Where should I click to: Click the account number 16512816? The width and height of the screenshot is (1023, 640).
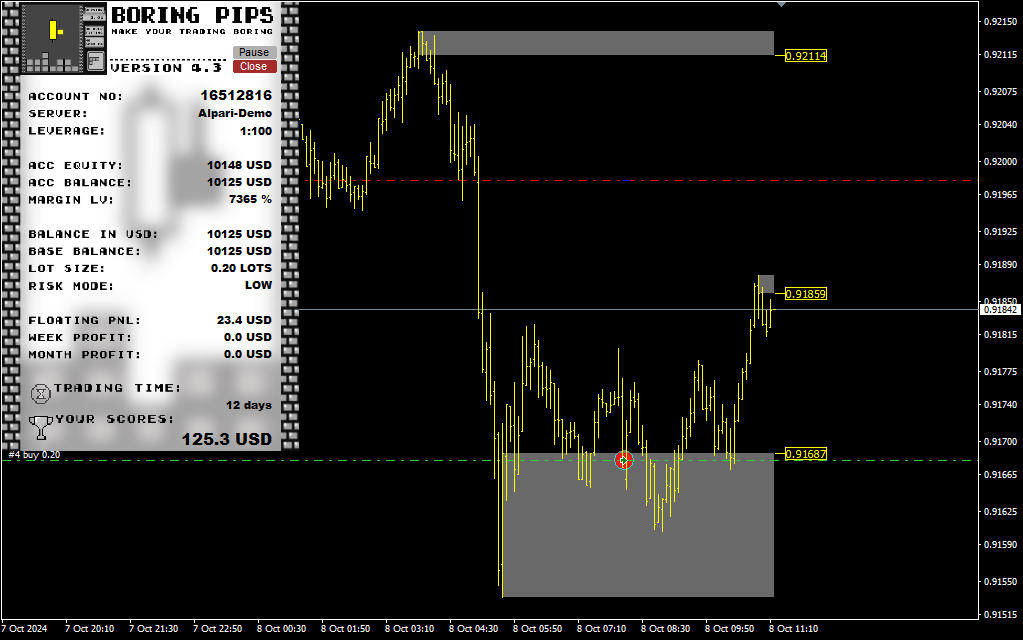(x=235, y=96)
